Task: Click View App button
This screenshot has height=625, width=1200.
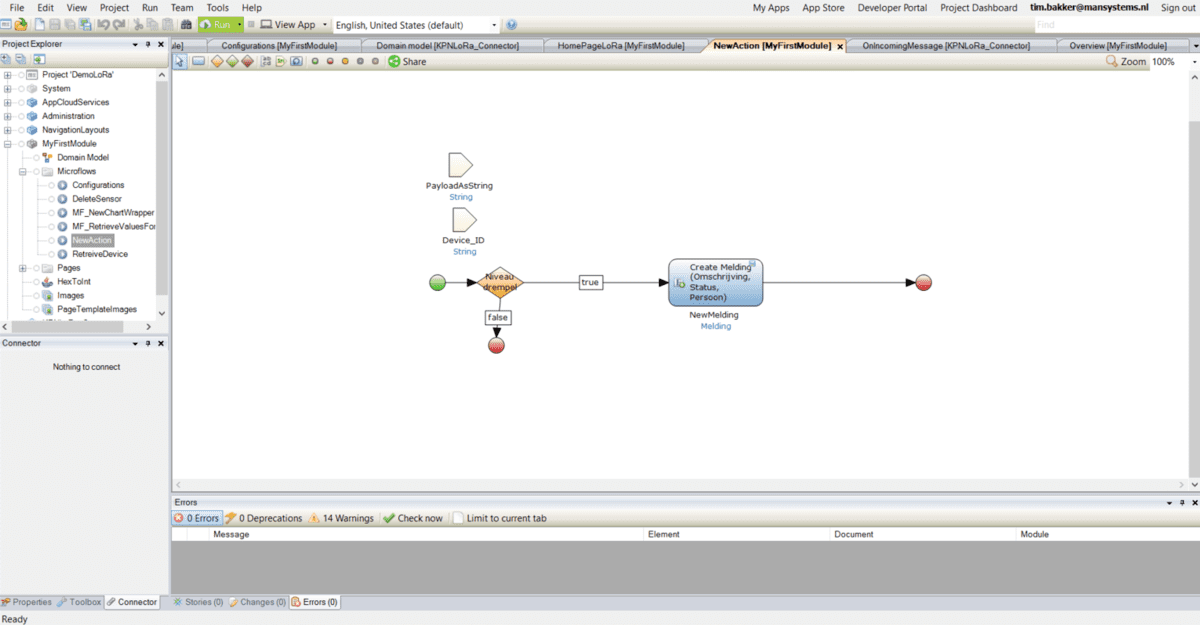Action: click(x=288, y=24)
